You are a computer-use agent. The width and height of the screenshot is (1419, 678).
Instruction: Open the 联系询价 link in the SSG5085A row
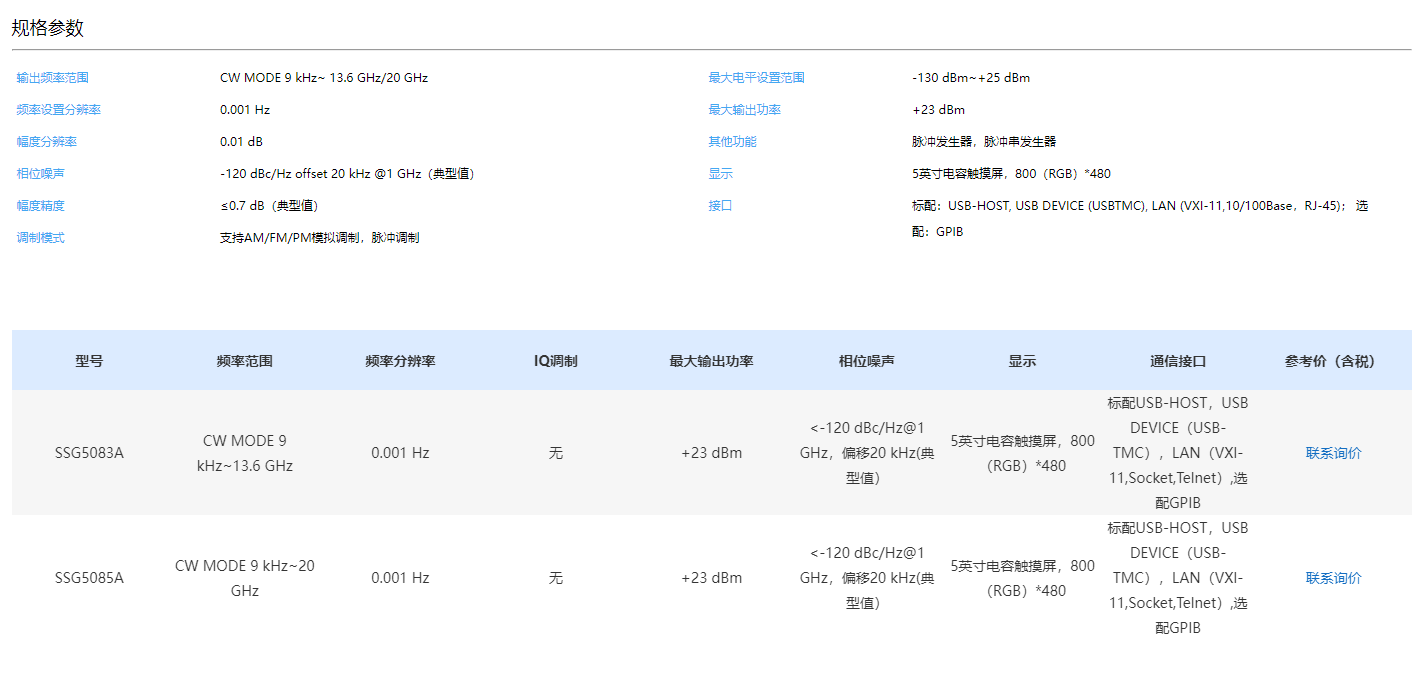pos(1333,578)
